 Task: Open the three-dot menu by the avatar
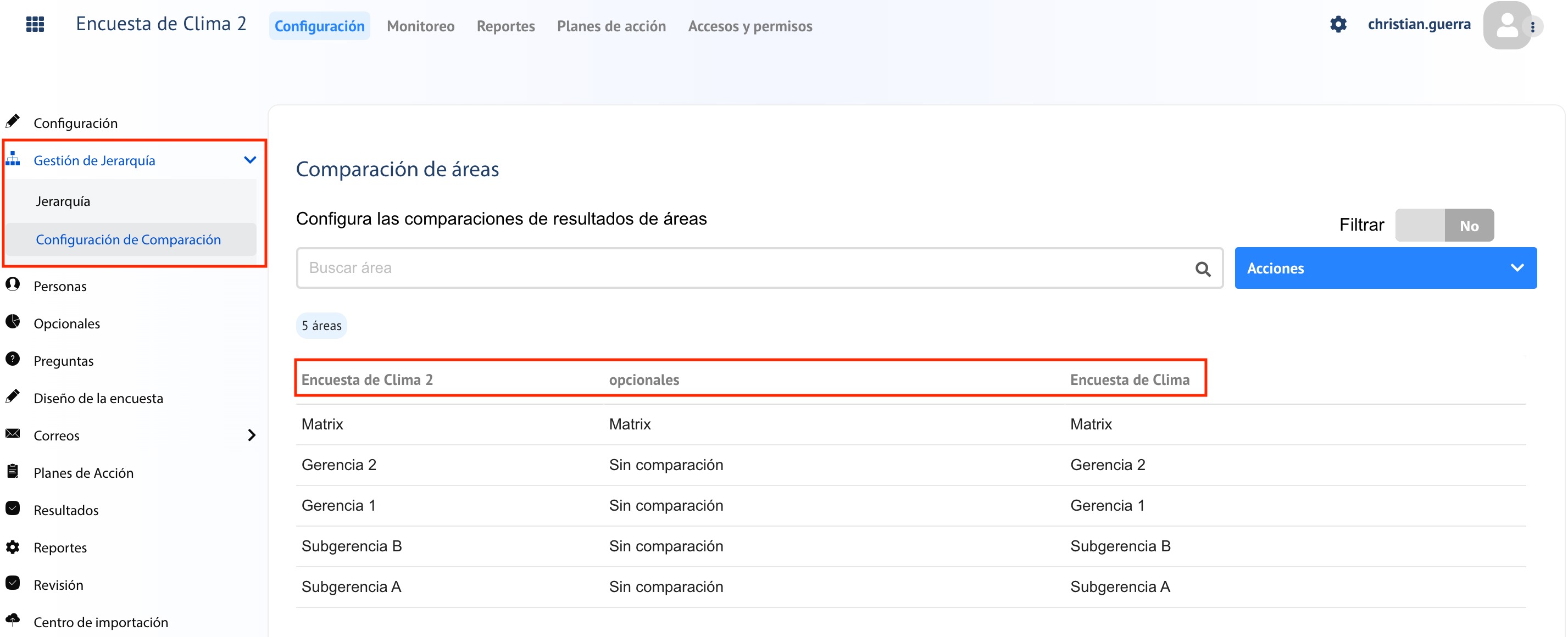[1533, 27]
